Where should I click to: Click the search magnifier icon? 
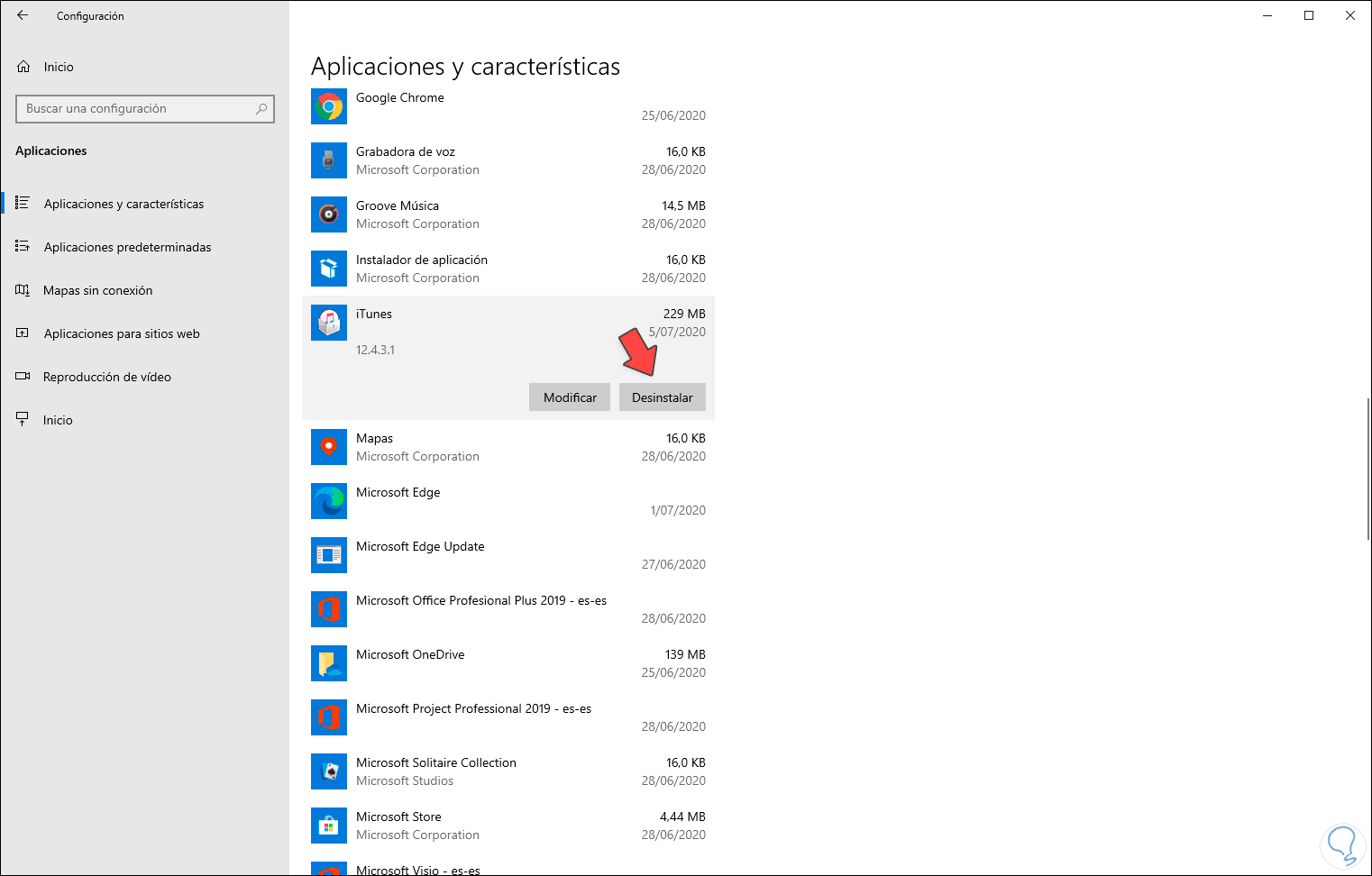click(261, 109)
